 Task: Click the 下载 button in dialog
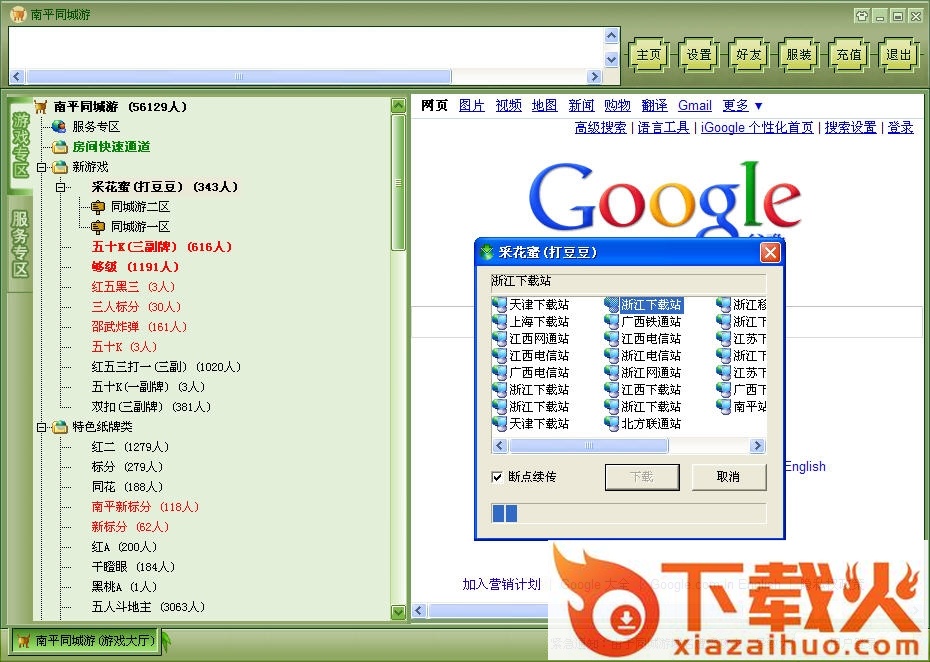[x=642, y=477]
